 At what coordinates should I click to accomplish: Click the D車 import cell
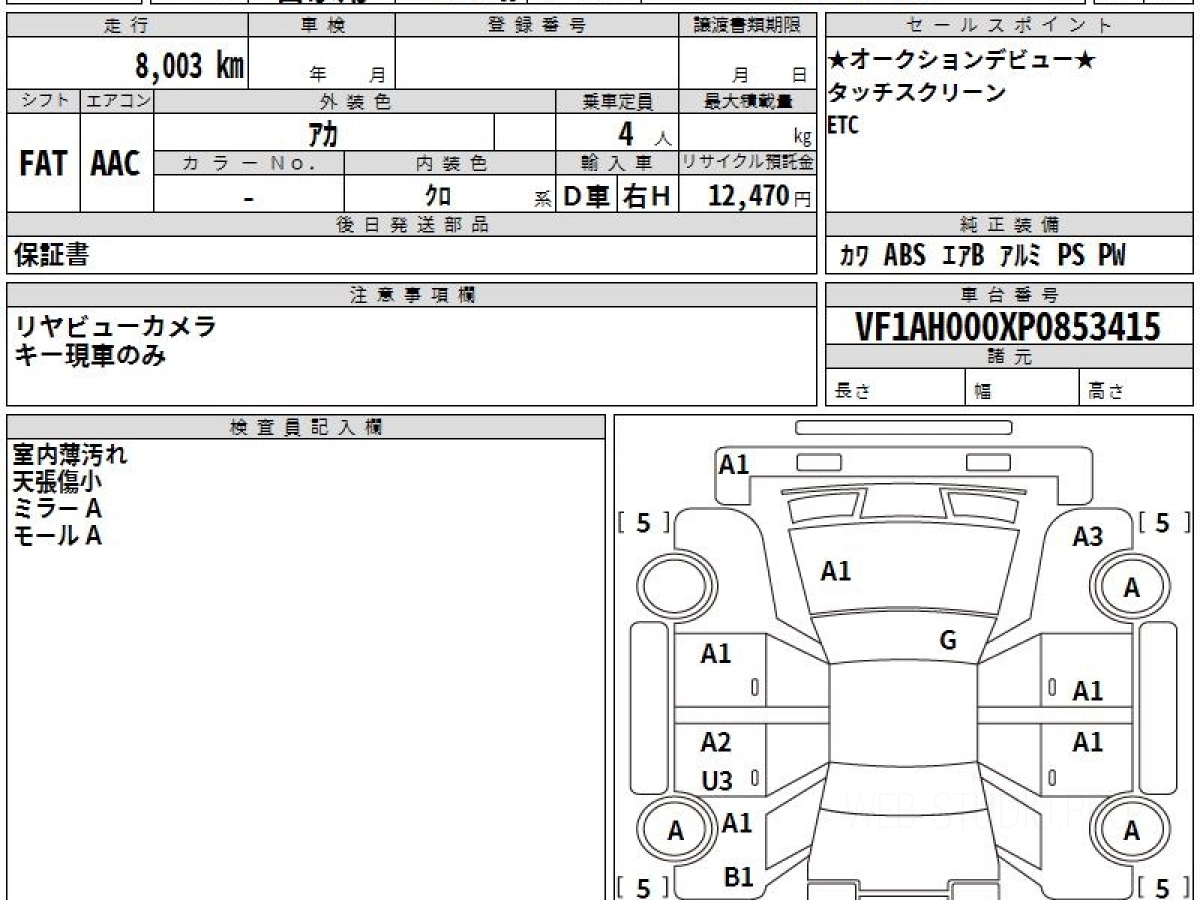pos(586,196)
